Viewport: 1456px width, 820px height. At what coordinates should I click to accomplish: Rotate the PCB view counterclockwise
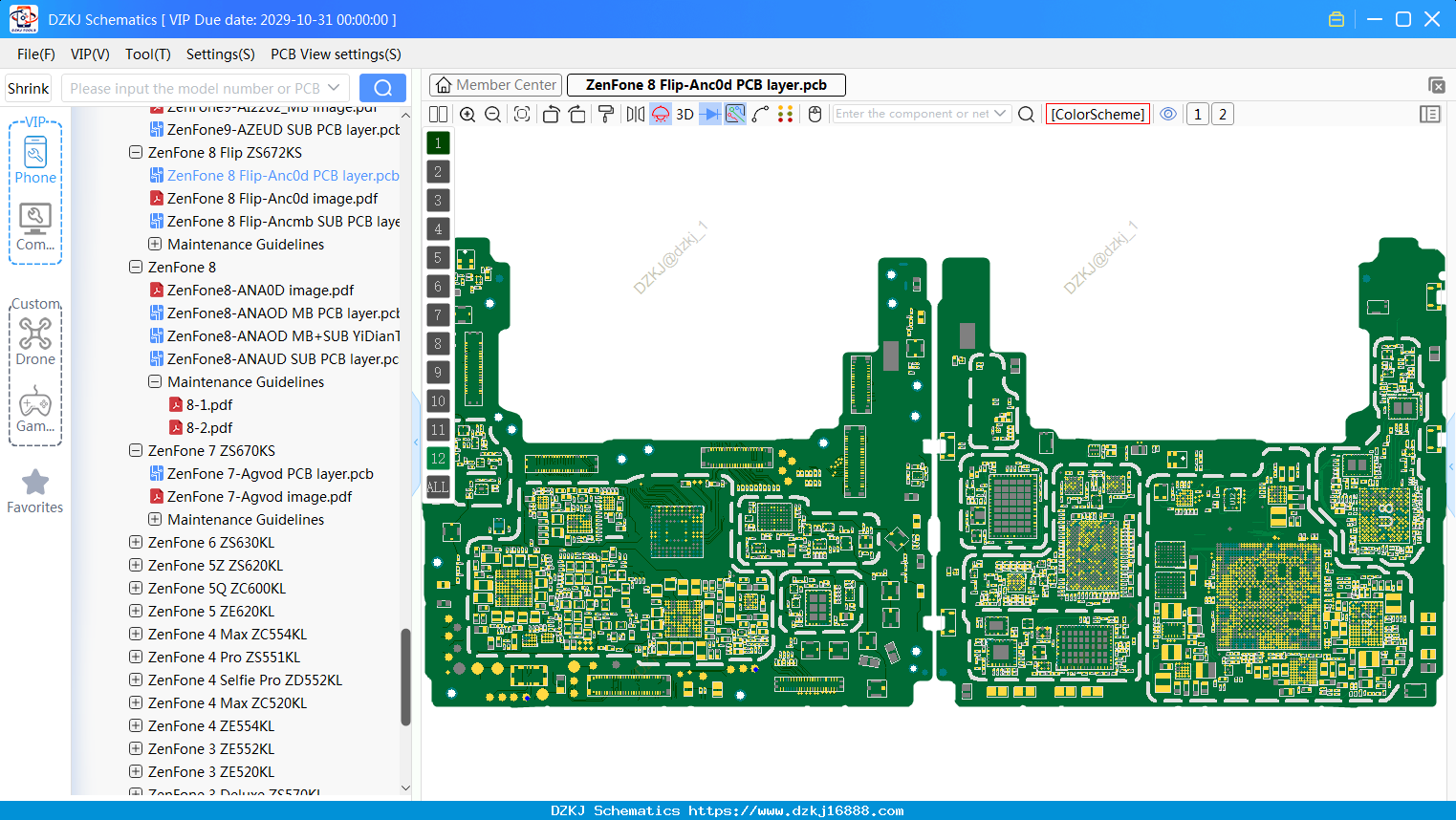pyautogui.click(x=551, y=114)
